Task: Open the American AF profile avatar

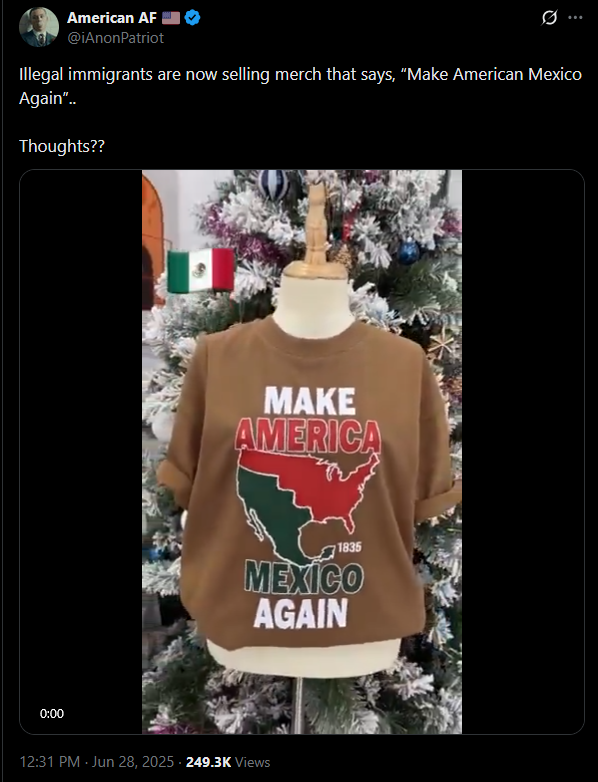Action: pos(38,27)
